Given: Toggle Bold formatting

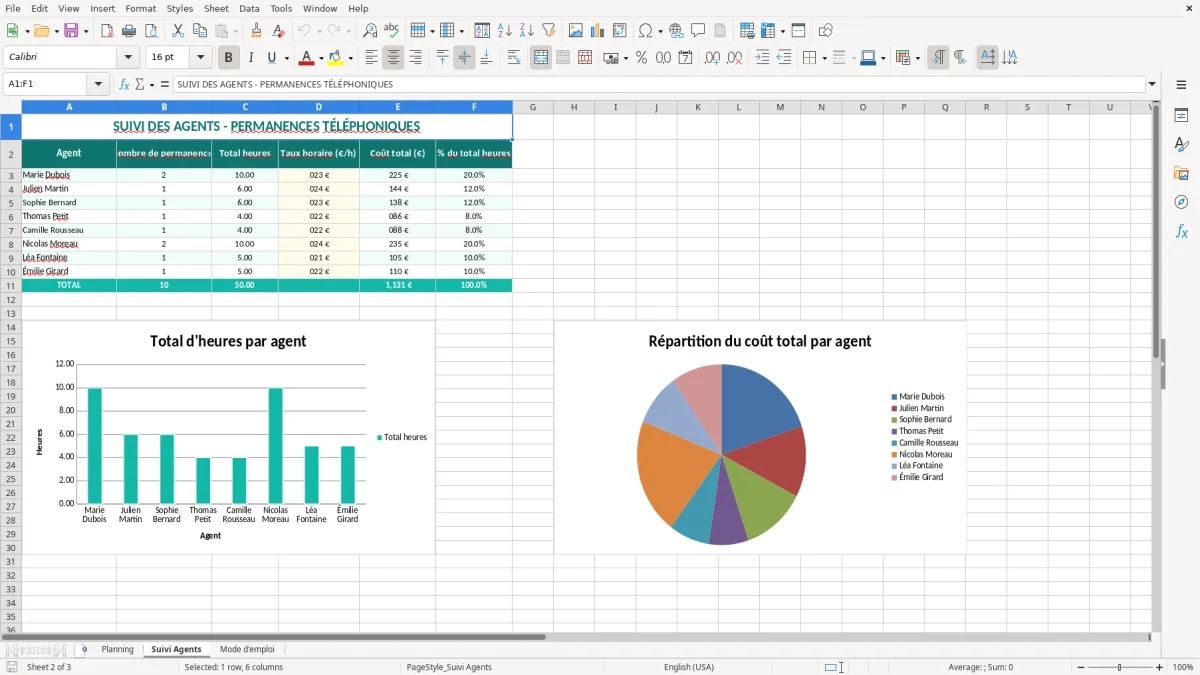Looking at the screenshot, I should (228, 58).
